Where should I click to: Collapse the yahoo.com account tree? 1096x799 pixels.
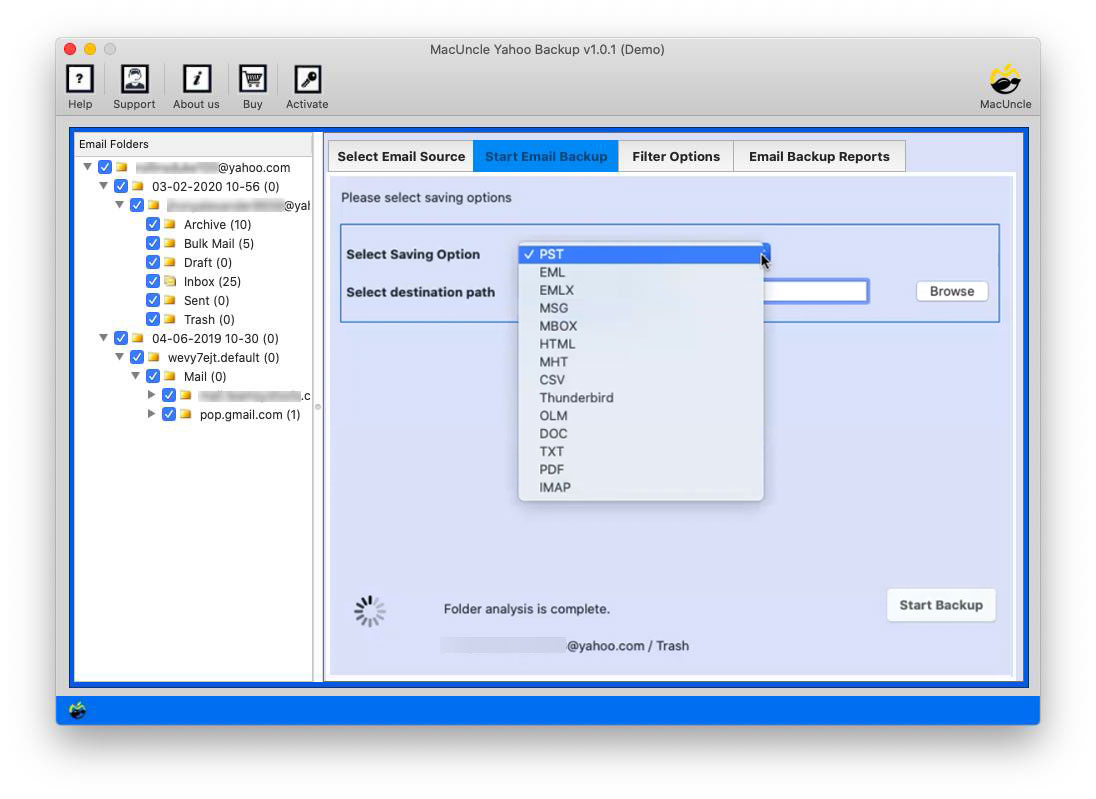(87, 167)
